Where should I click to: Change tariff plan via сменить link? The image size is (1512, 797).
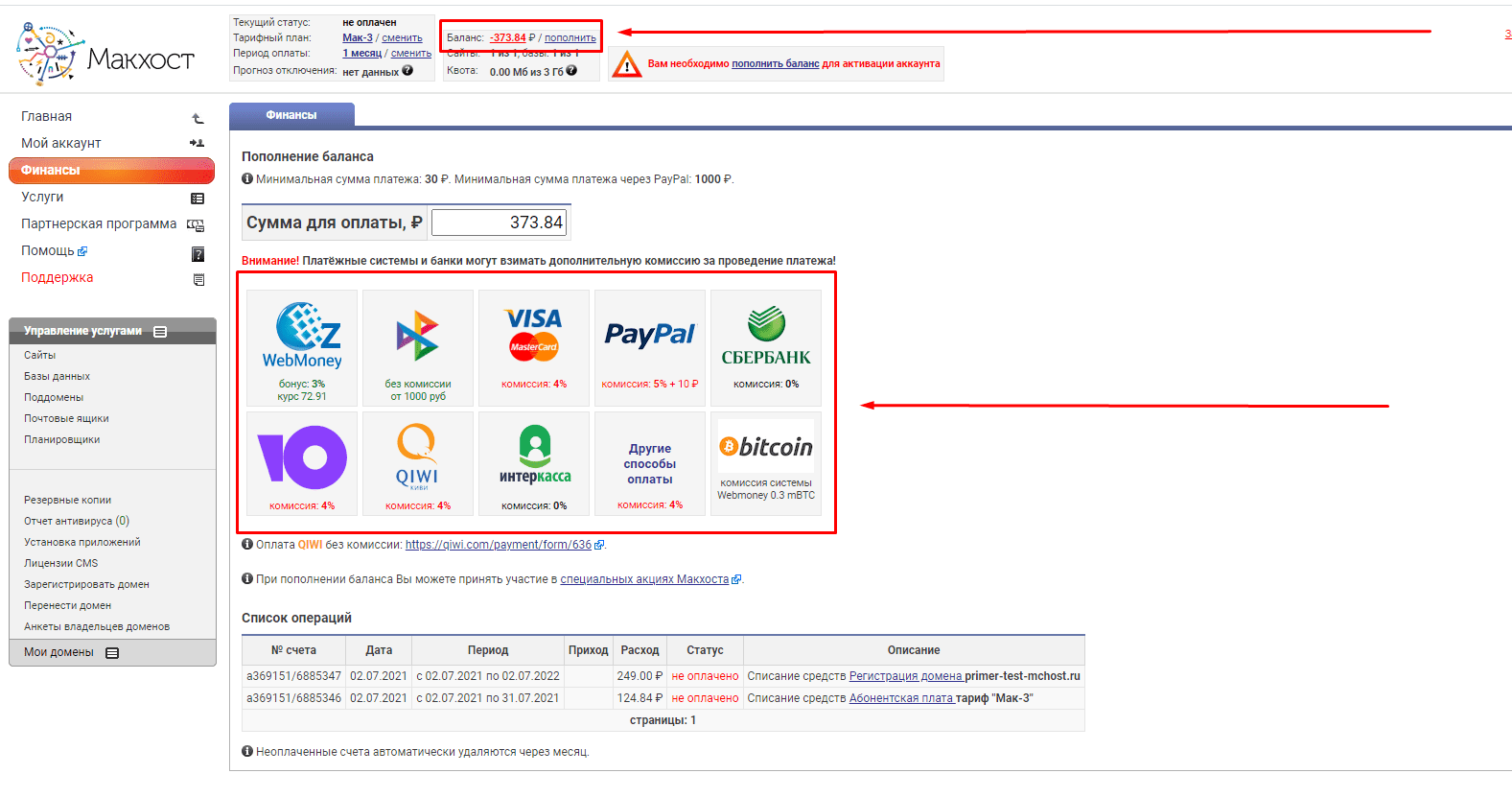click(x=402, y=38)
